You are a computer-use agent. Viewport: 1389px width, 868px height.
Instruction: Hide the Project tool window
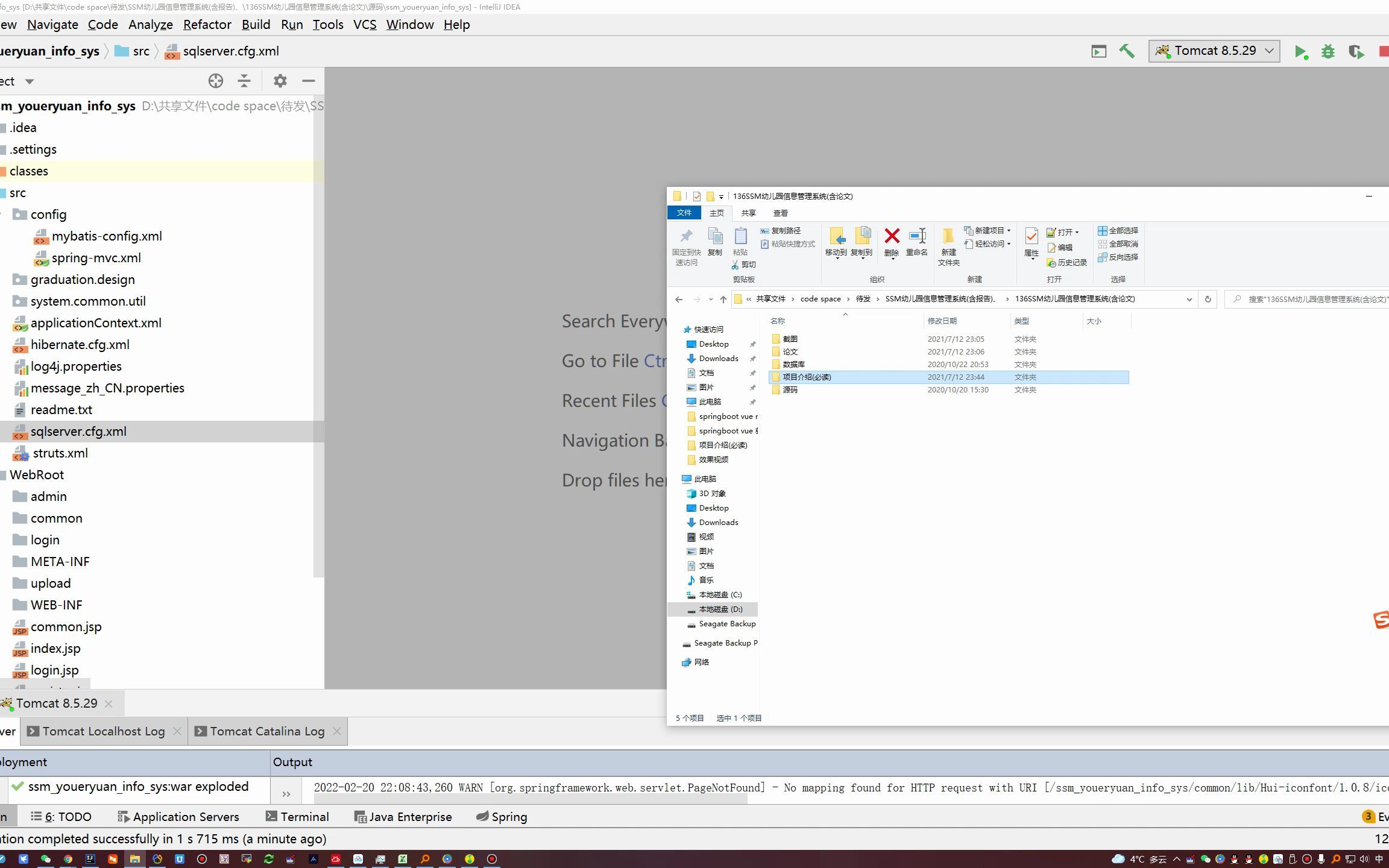point(309,81)
